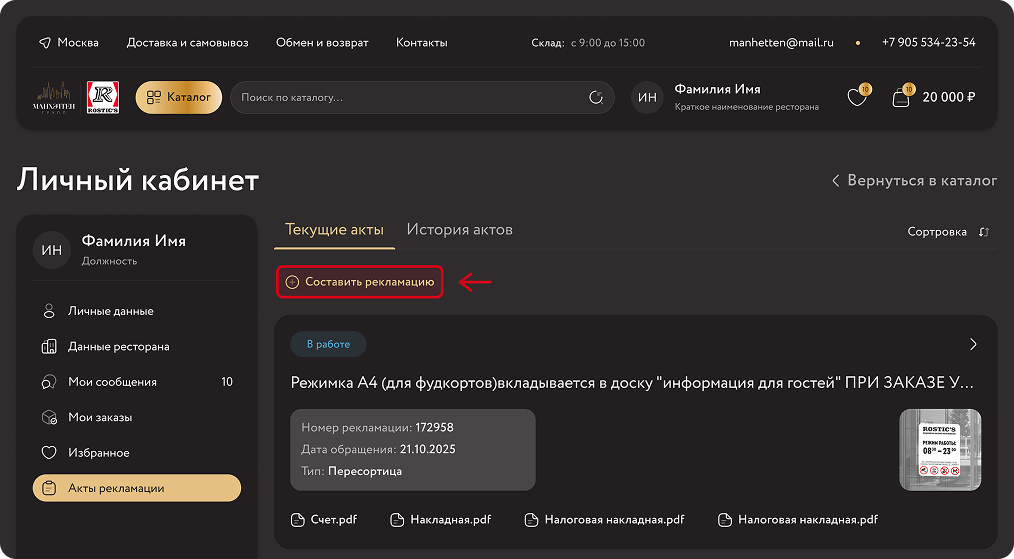This screenshot has height=559, width=1014.
Task: Go back via Вернуться в каталог
Action: coord(914,181)
